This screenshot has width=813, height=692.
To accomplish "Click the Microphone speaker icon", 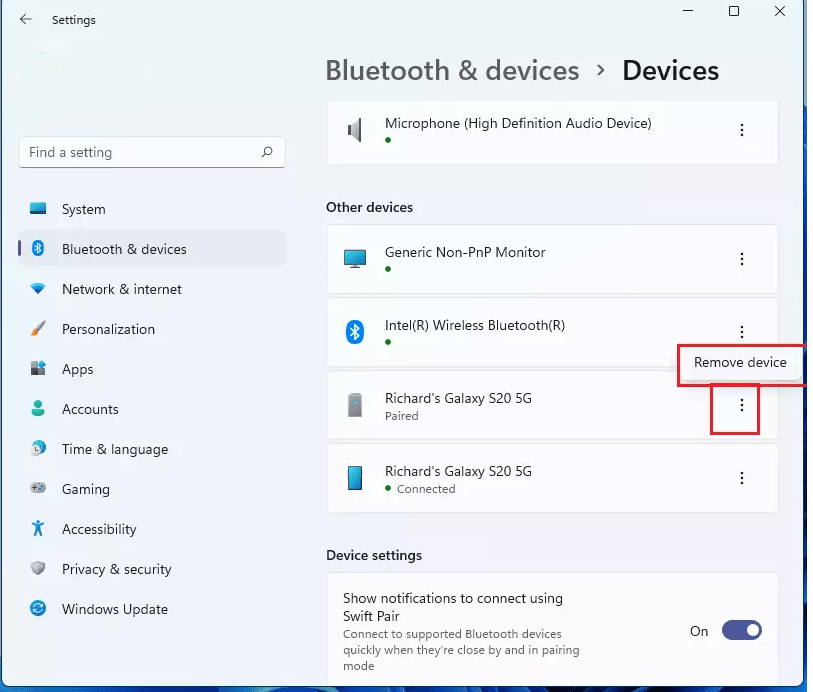I will pyautogui.click(x=355, y=130).
